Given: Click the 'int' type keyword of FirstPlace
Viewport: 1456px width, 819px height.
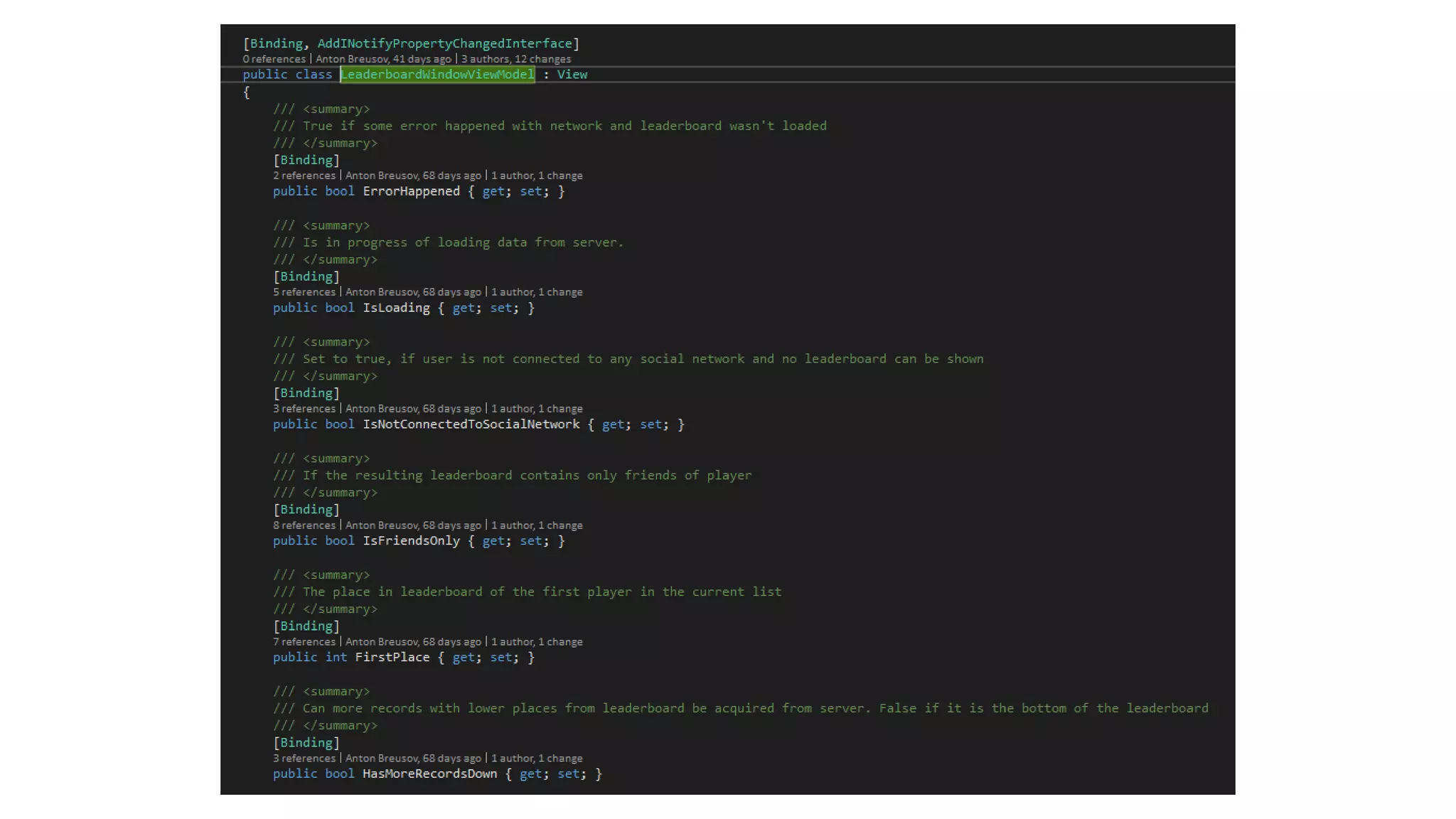Looking at the screenshot, I should point(336,658).
